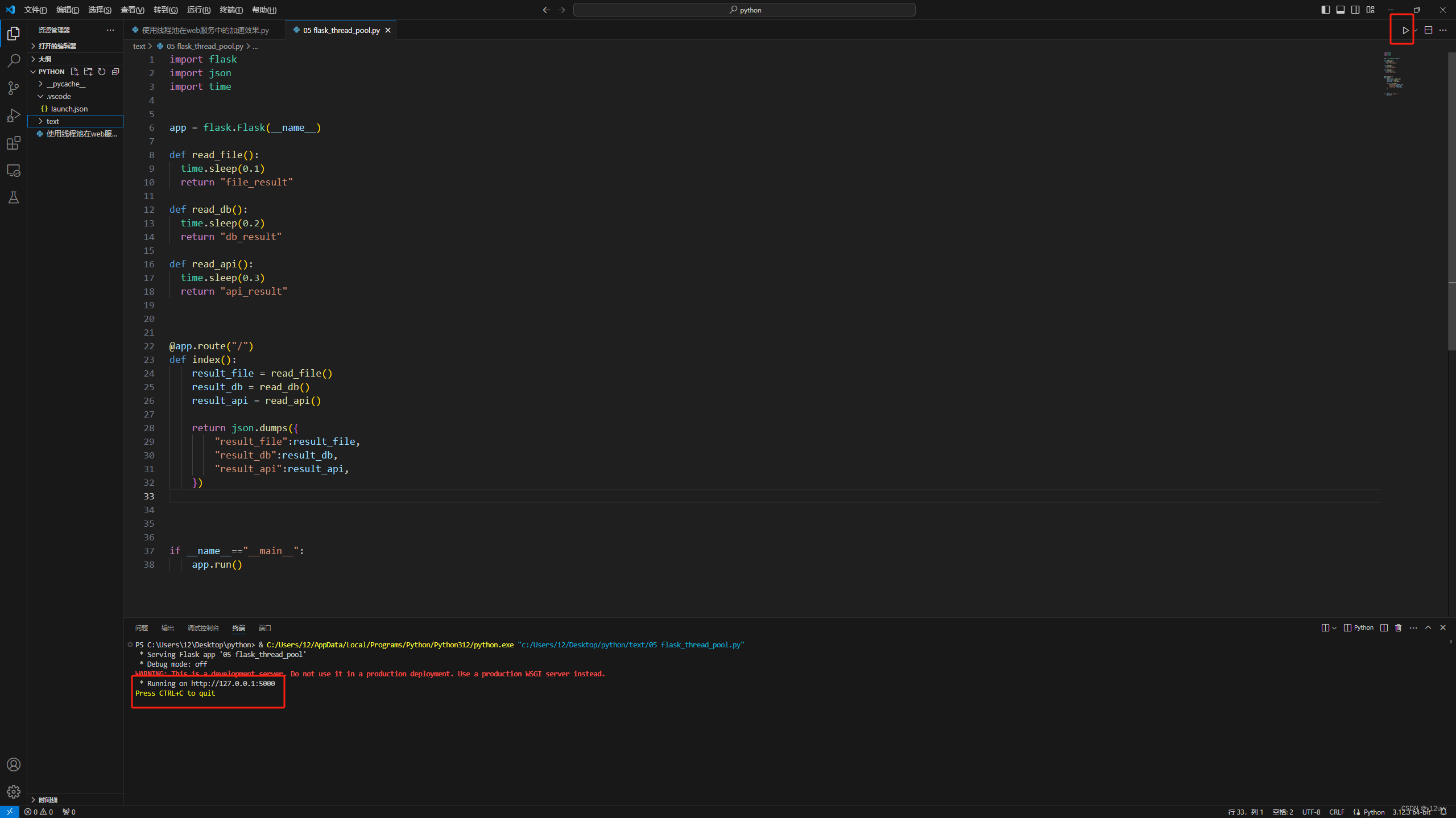This screenshot has width=1456, height=818.
Task: Open the Source Control view
Action: point(14,88)
